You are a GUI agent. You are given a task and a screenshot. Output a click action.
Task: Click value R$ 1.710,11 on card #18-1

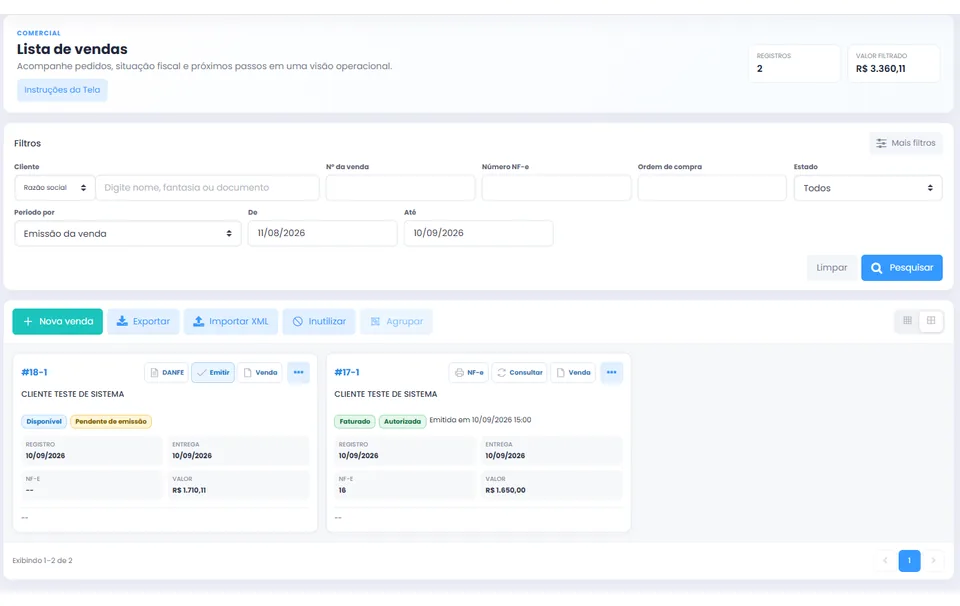189,490
